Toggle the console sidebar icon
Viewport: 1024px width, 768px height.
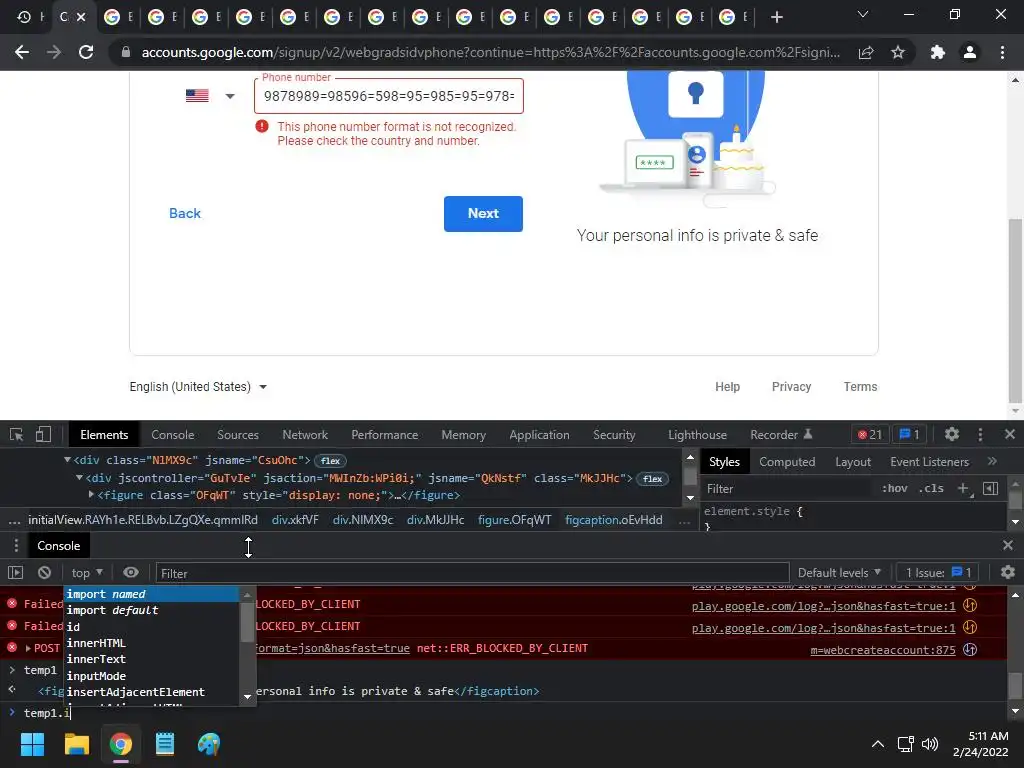16,573
